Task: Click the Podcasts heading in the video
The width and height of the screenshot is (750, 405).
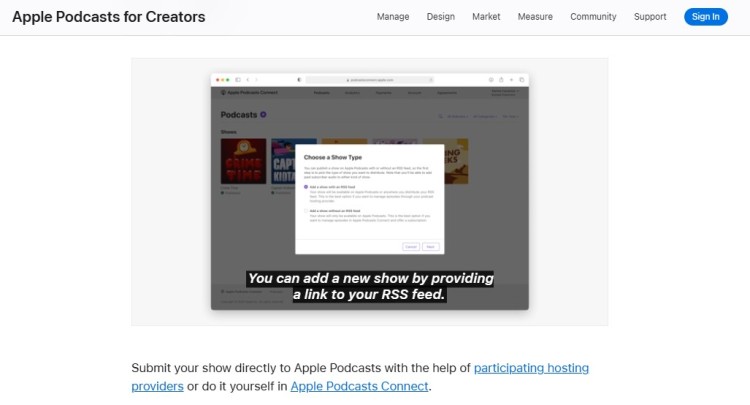Action: [x=239, y=115]
